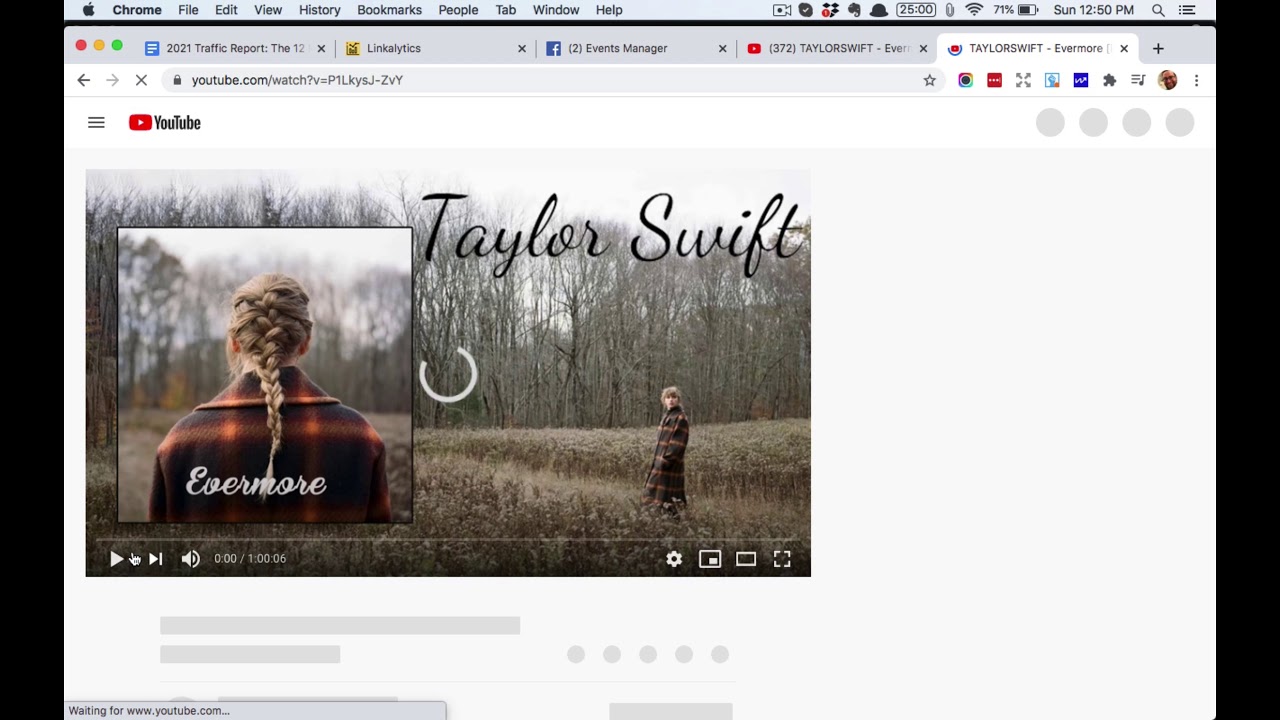Switch to (372) TAYLORSWIFT tab

[838, 48]
